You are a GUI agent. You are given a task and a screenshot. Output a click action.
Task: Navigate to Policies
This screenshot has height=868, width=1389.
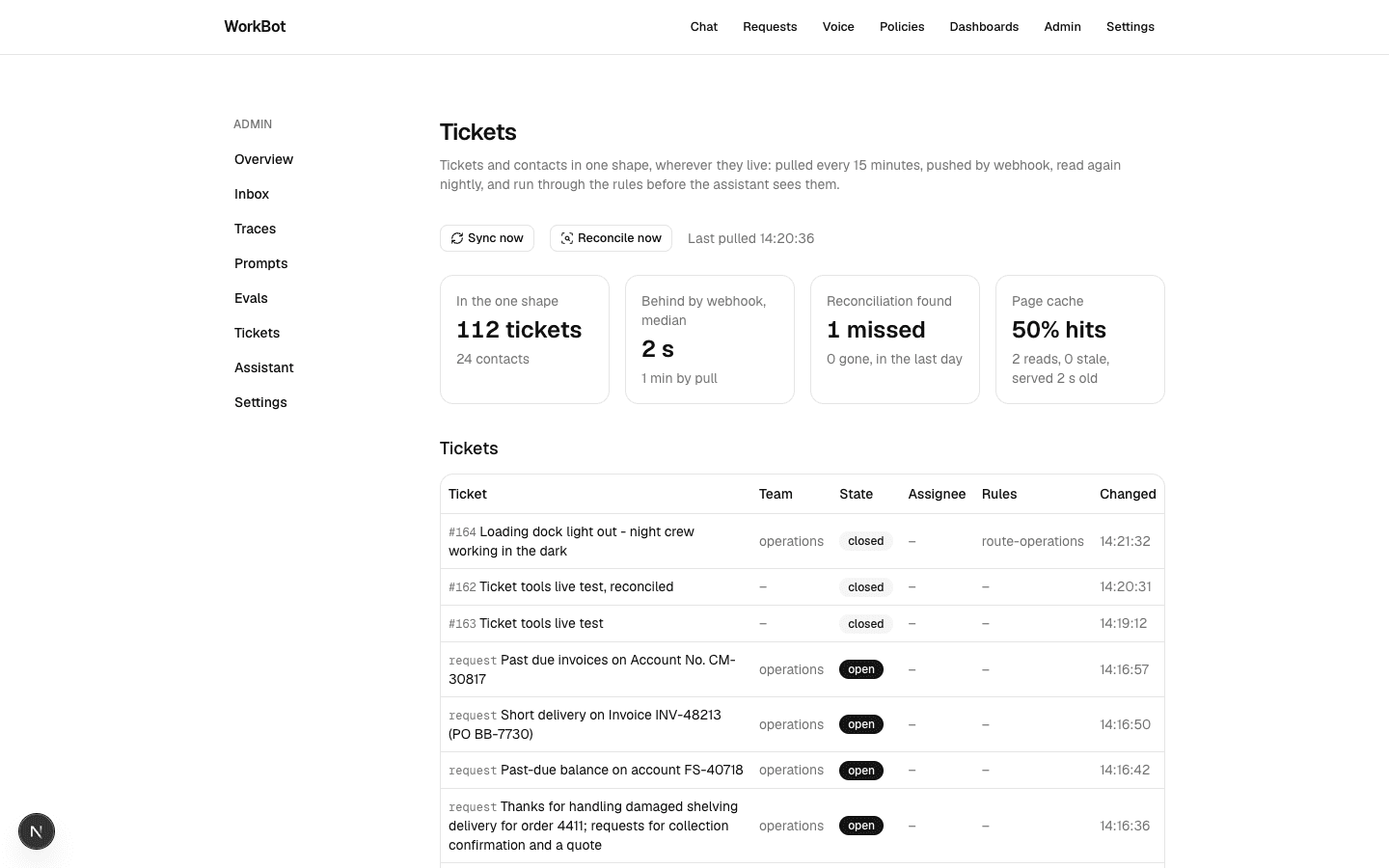(902, 27)
